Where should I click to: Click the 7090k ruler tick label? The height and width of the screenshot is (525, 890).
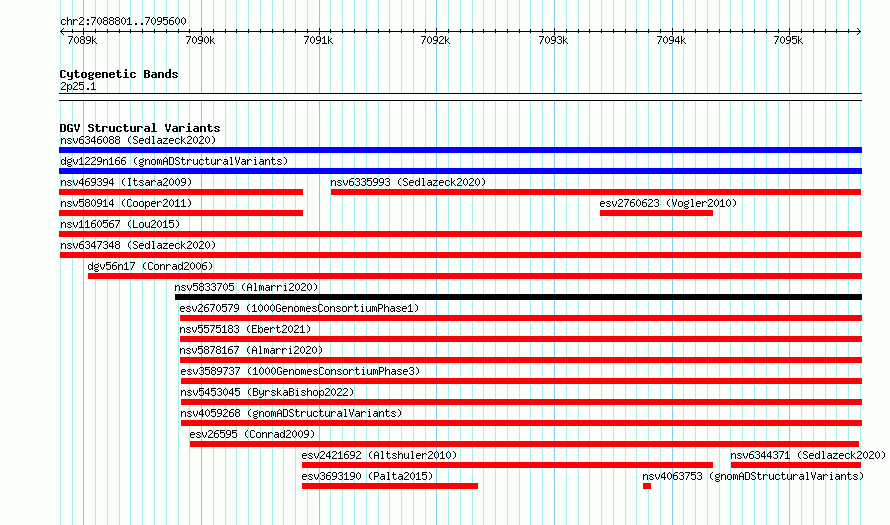tap(200, 40)
